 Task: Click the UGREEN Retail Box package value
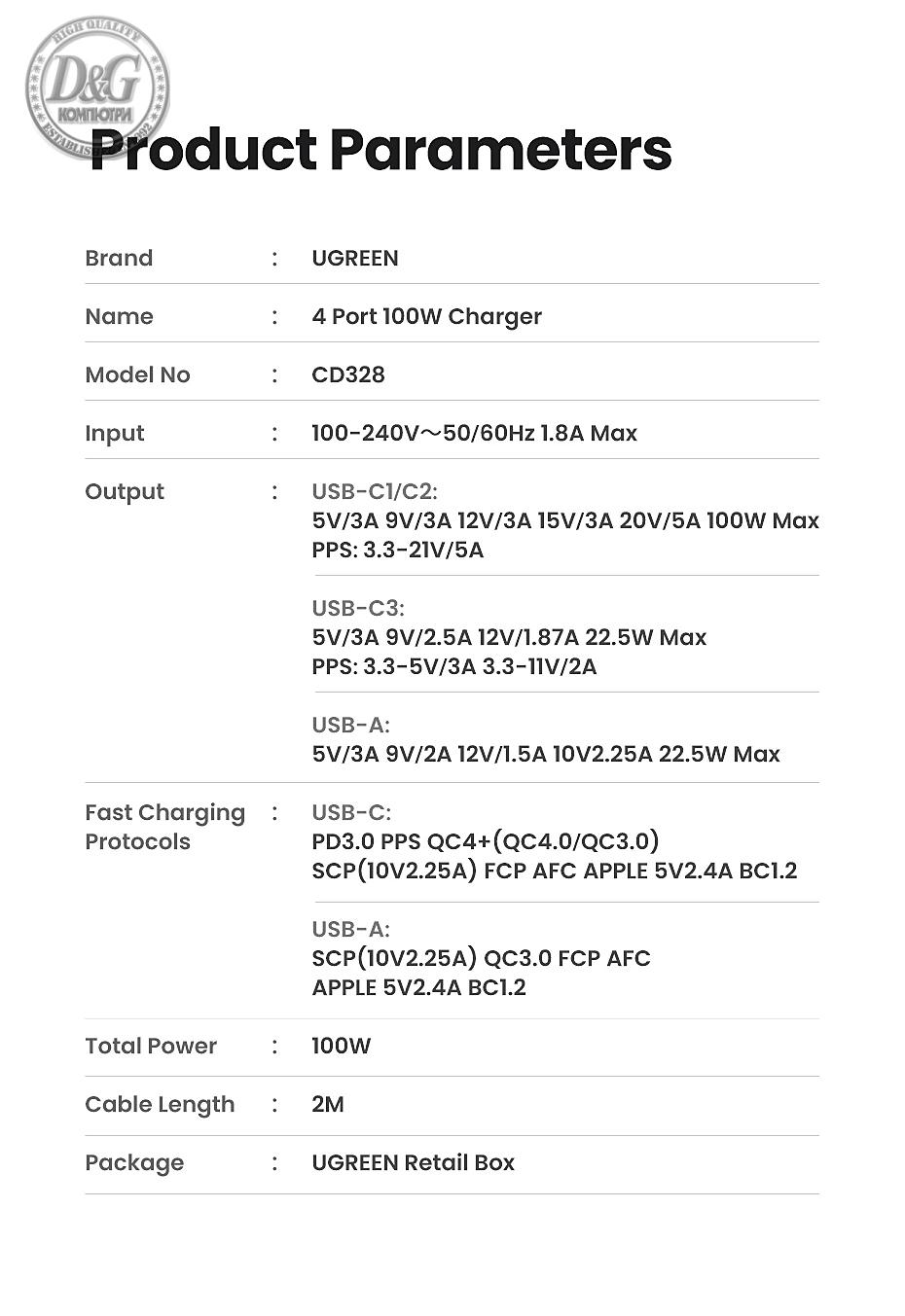click(413, 1163)
